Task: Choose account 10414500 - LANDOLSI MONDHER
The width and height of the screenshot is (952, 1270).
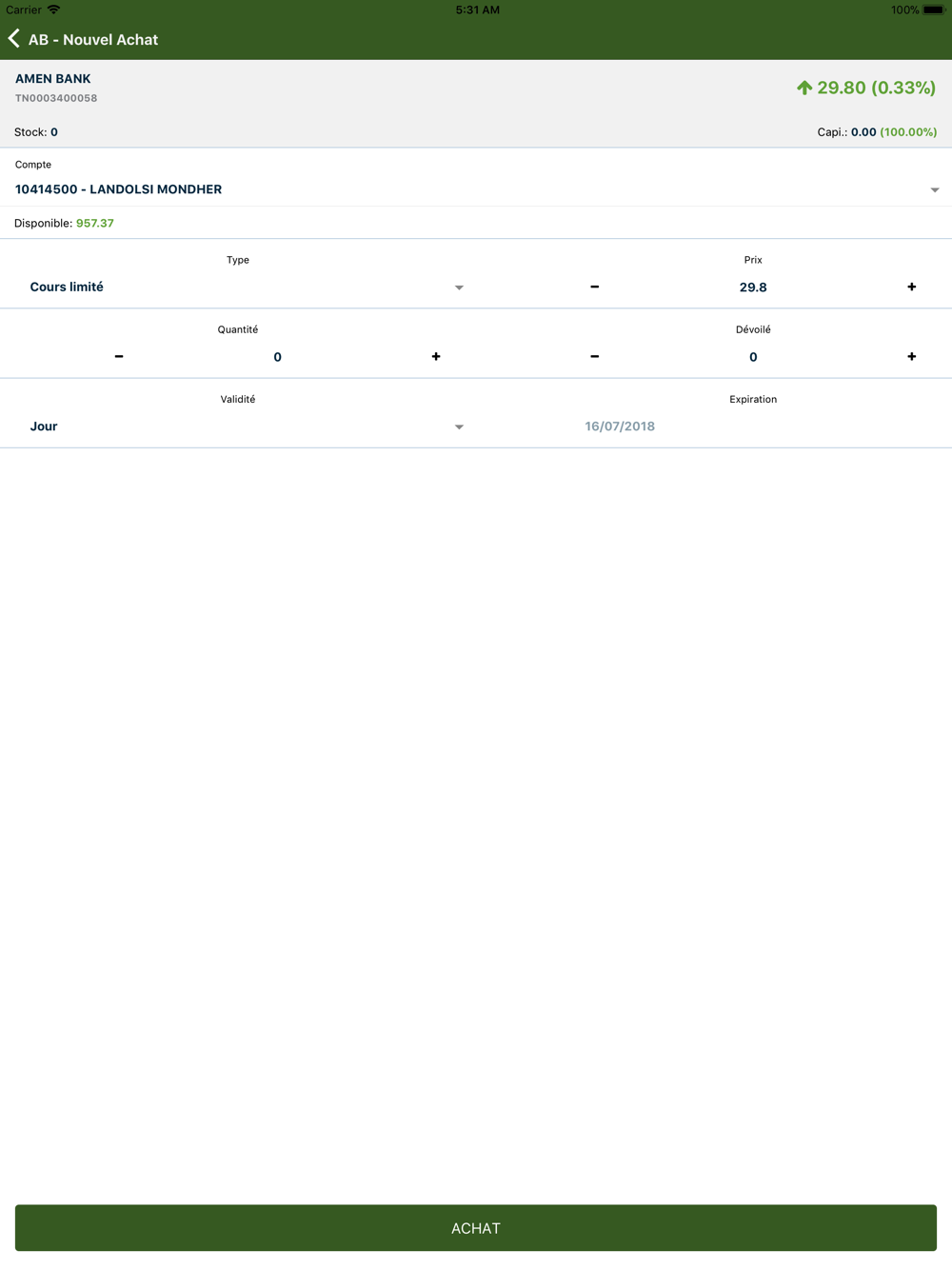Action: tap(118, 189)
